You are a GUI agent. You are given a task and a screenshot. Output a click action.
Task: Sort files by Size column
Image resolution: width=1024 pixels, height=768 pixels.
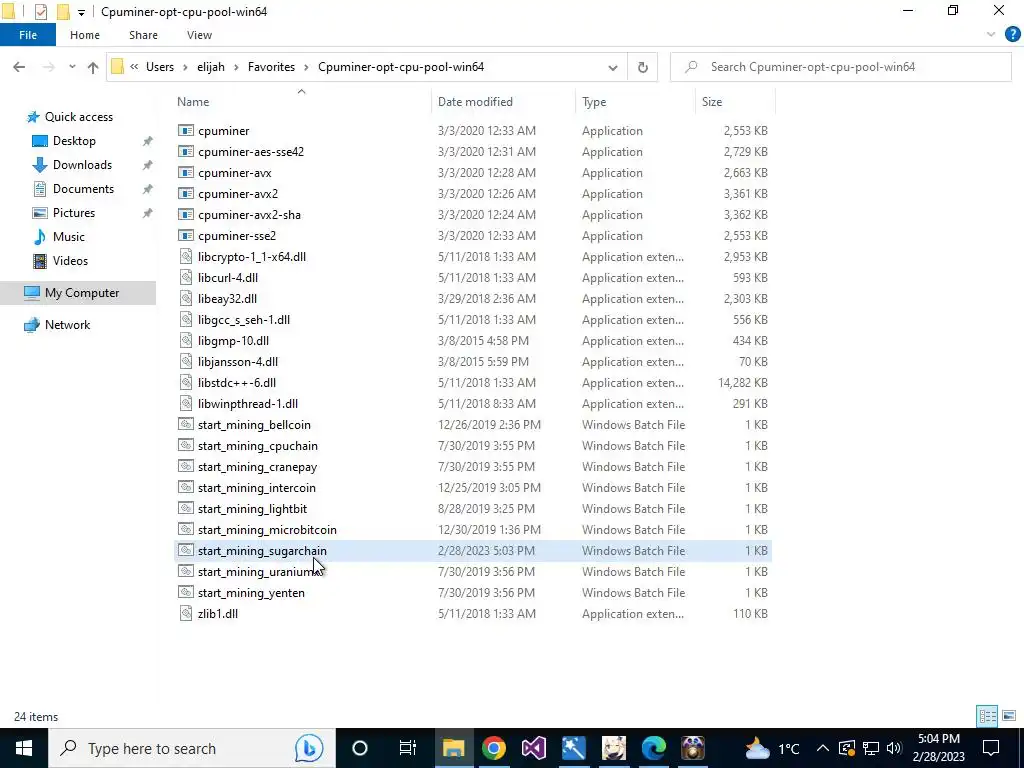711,101
